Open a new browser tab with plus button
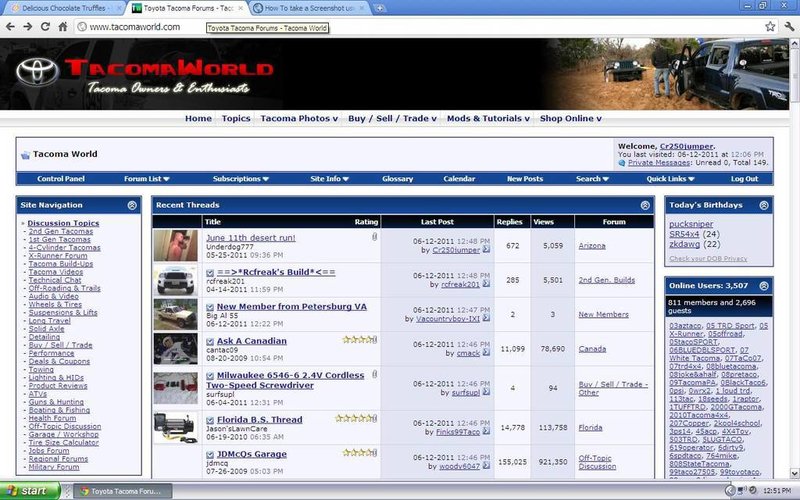This screenshot has height=500, width=800. (380, 8)
